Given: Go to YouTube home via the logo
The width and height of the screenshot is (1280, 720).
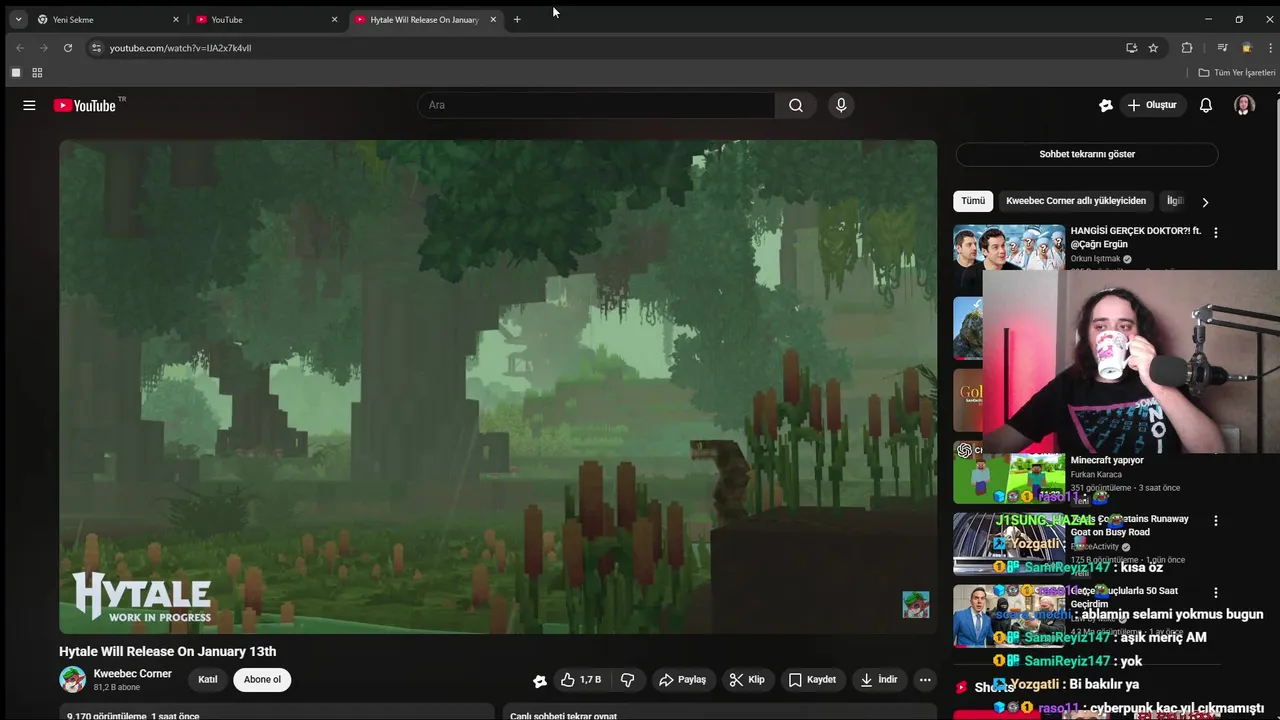Looking at the screenshot, I should click(x=85, y=105).
